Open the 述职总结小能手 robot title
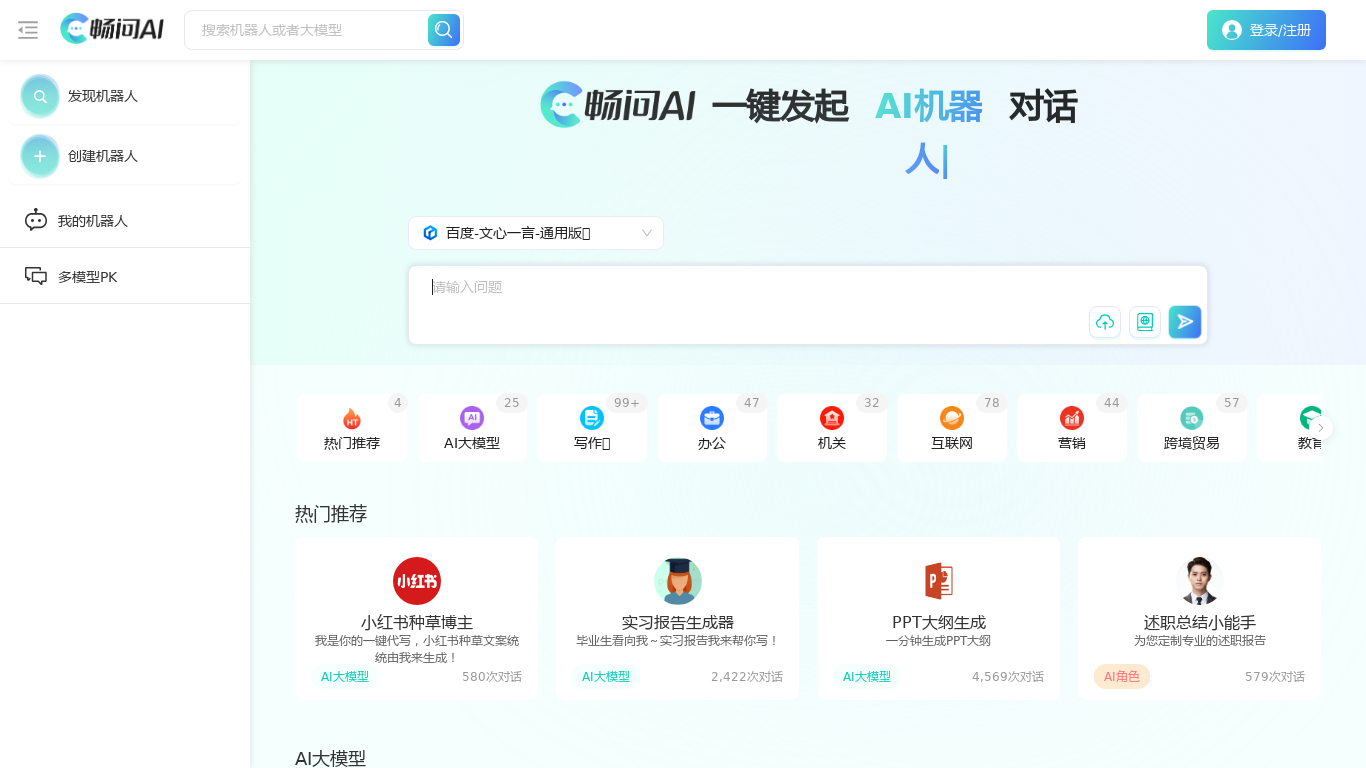Viewport: 1366px width, 768px height. [1200, 622]
